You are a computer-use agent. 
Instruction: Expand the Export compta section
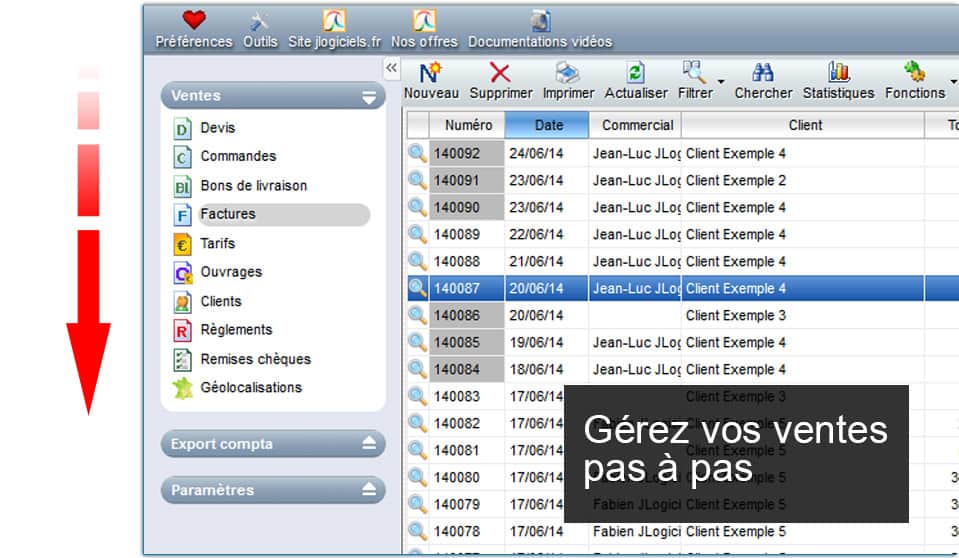click(369, 444)
